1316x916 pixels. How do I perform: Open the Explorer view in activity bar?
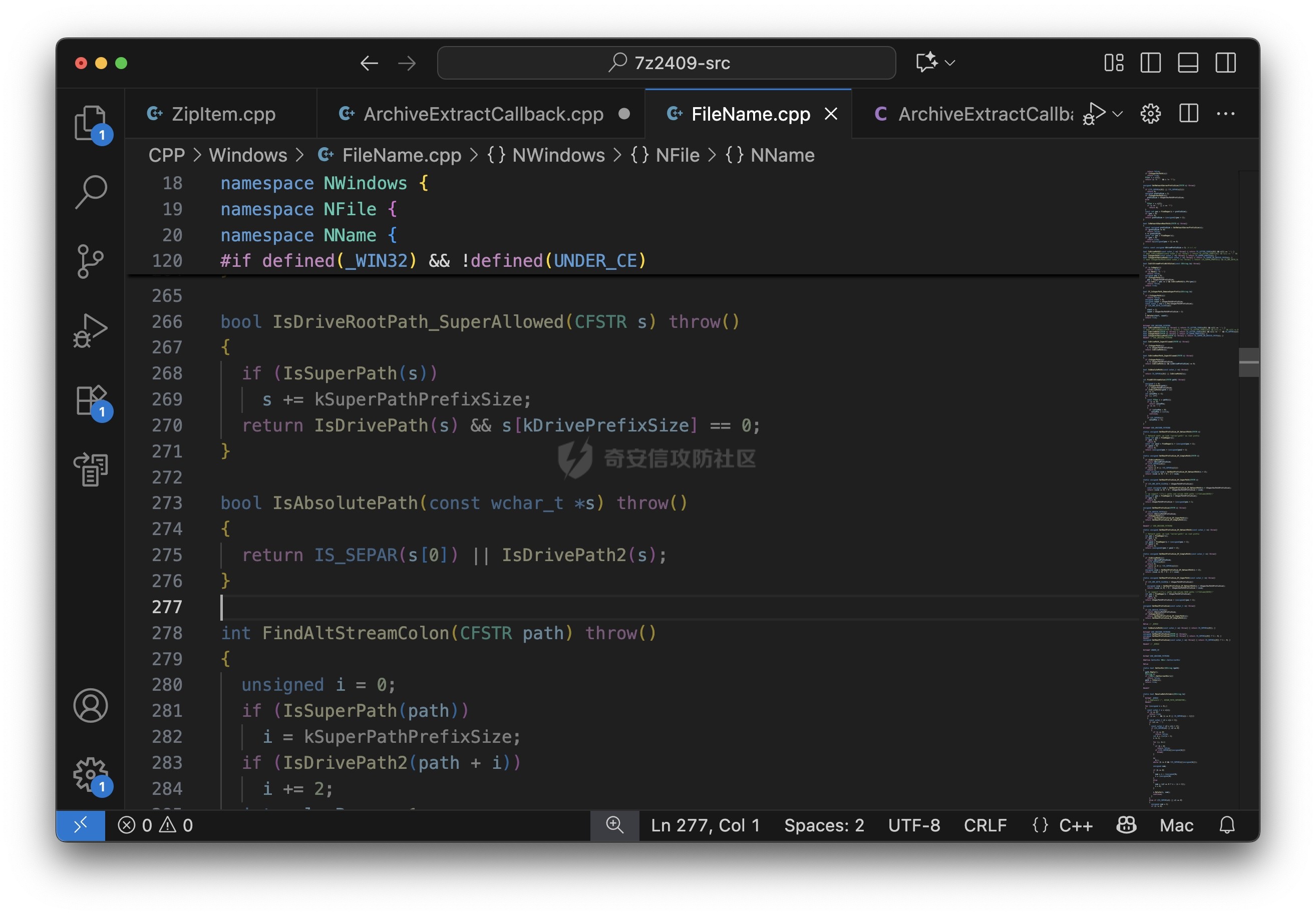click(x=90, y=122)
